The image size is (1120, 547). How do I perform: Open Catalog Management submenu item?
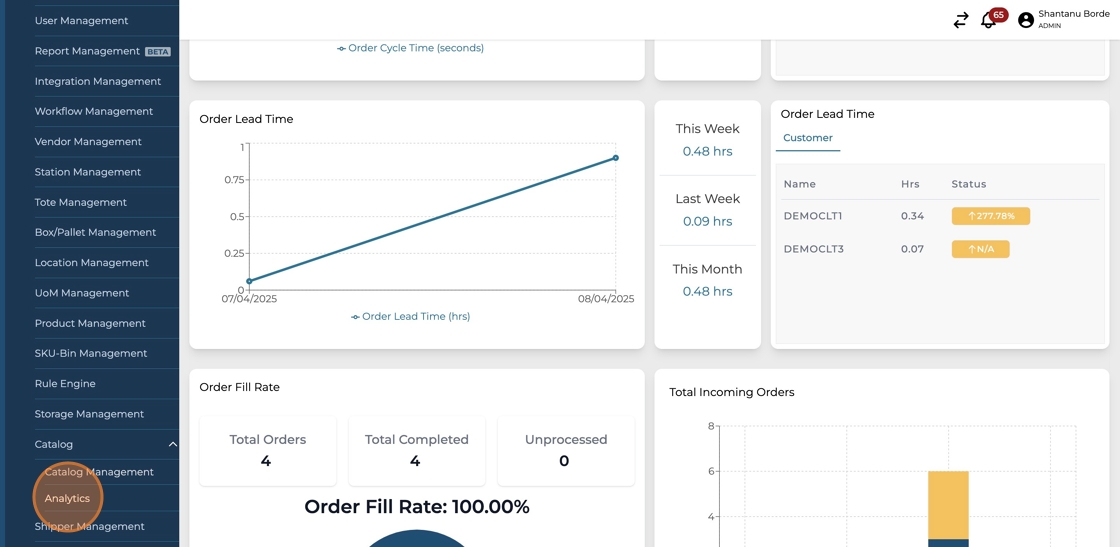pyautogui.click(x=99, y=472)
